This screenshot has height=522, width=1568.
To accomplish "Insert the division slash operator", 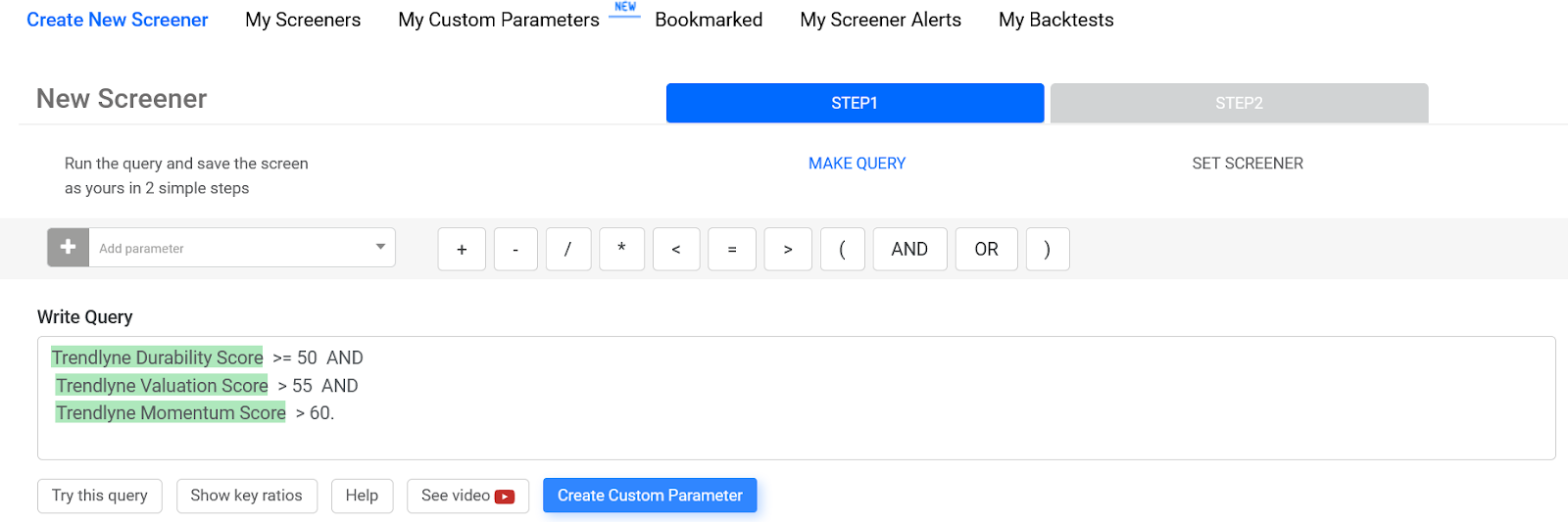I will coord(568,249).
